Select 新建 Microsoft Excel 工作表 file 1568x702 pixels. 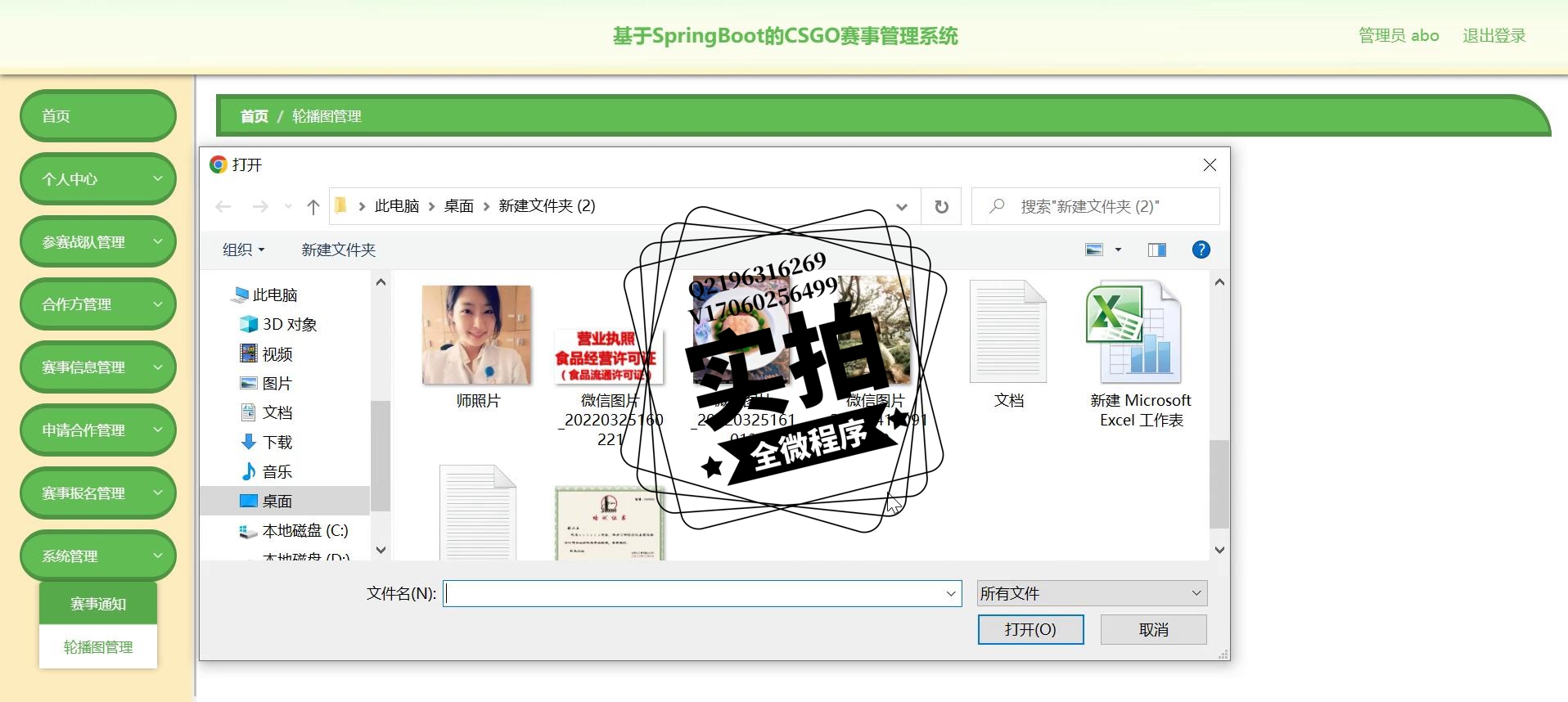point(1141,353)
